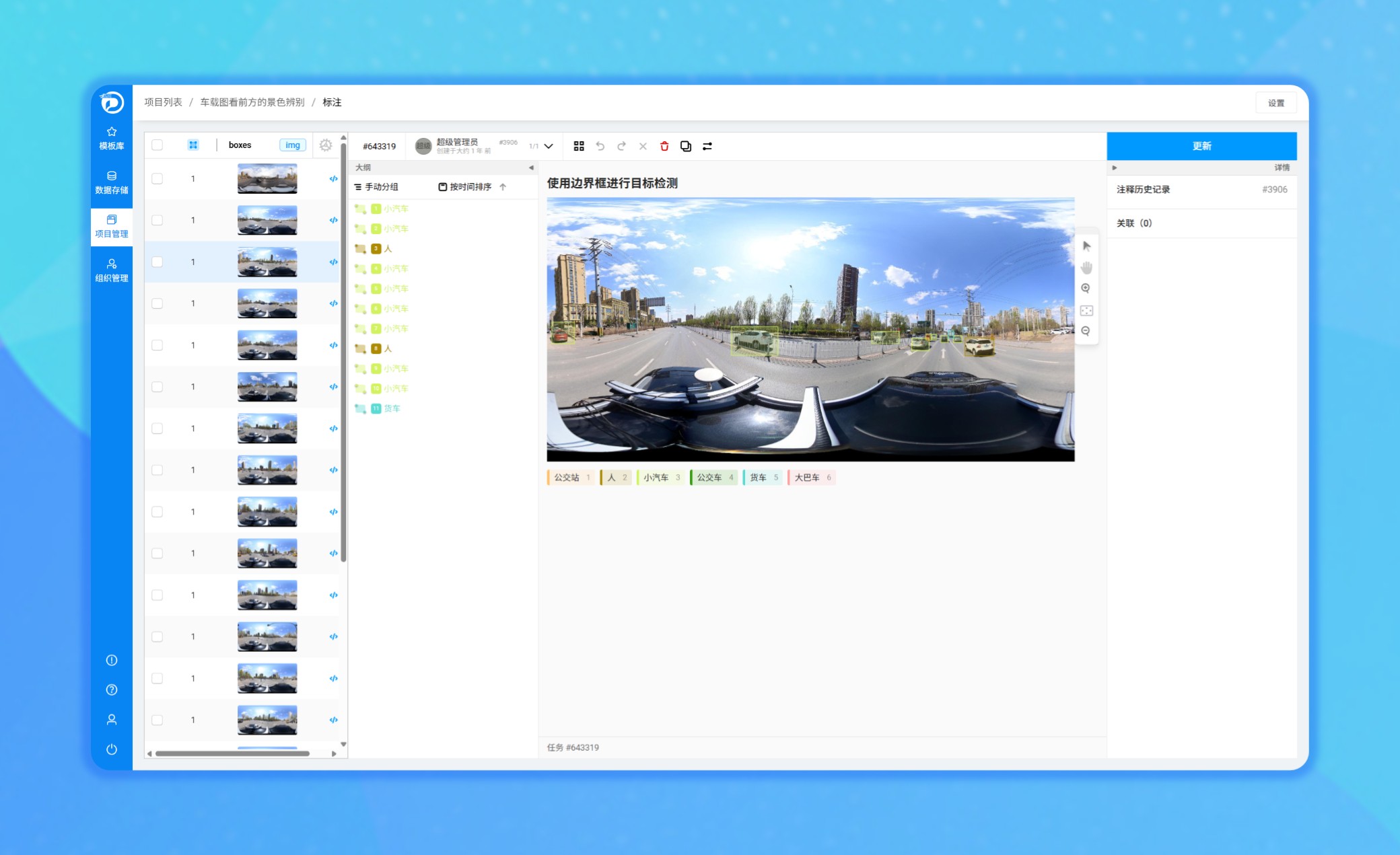Open the table settings gear icon
The width and height of the screenshot is (1400, 855).
click(326, 145)
